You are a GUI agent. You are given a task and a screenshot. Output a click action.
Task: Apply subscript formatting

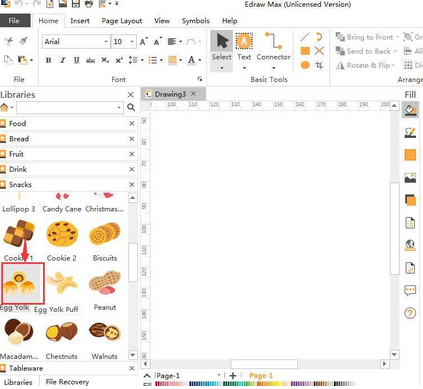105,60
